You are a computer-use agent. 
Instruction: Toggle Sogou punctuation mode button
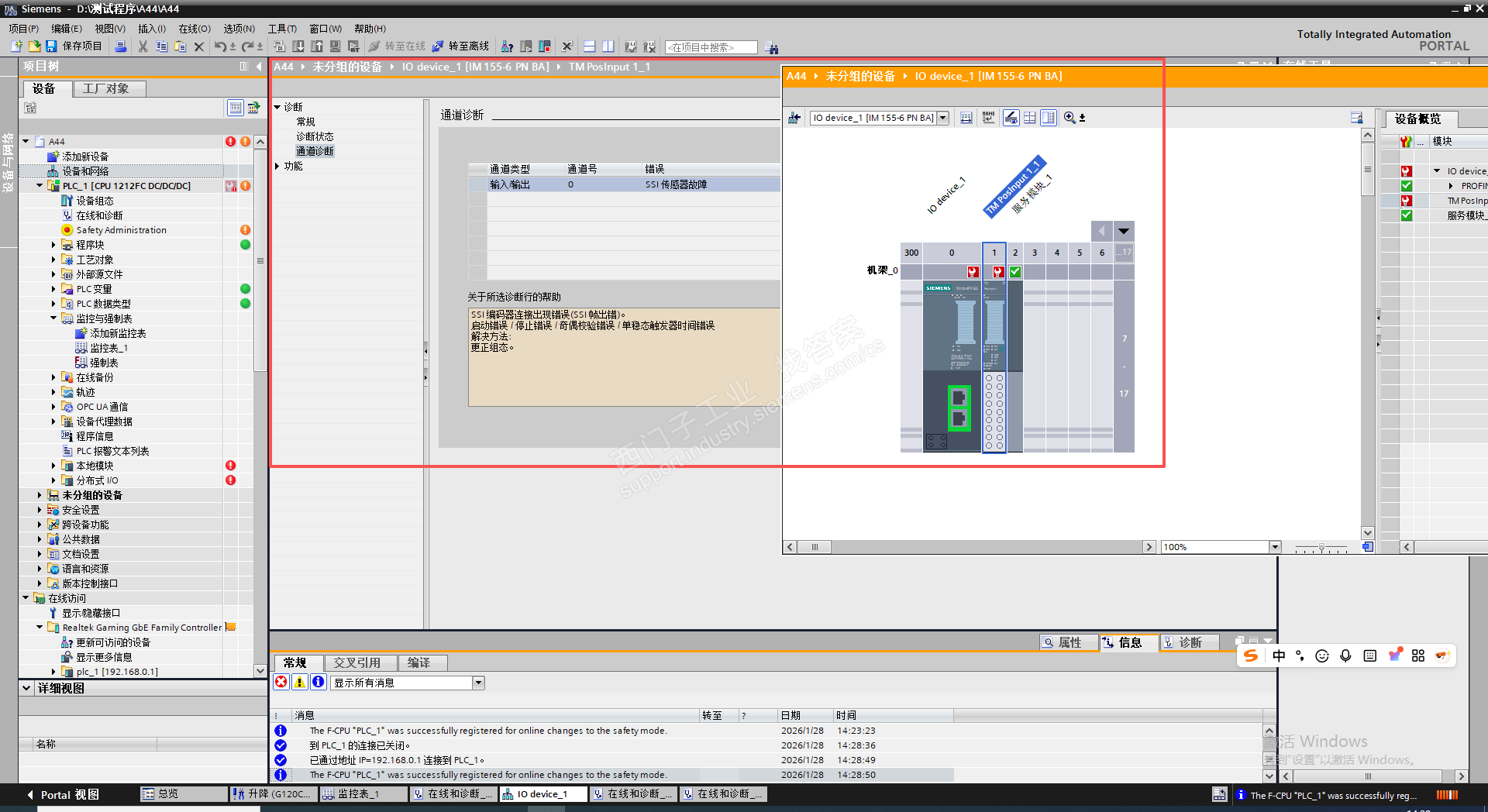pyautogui.click(x=1300, y=655)
